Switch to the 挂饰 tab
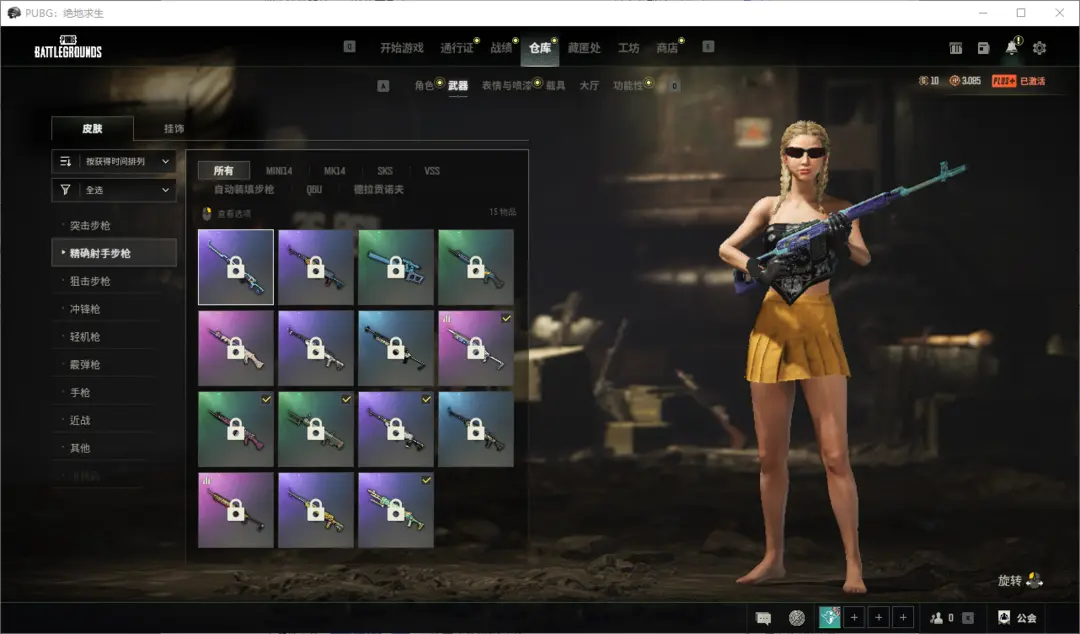The height and width of the screenshot is (634, 1080). [x=173, y=129]
